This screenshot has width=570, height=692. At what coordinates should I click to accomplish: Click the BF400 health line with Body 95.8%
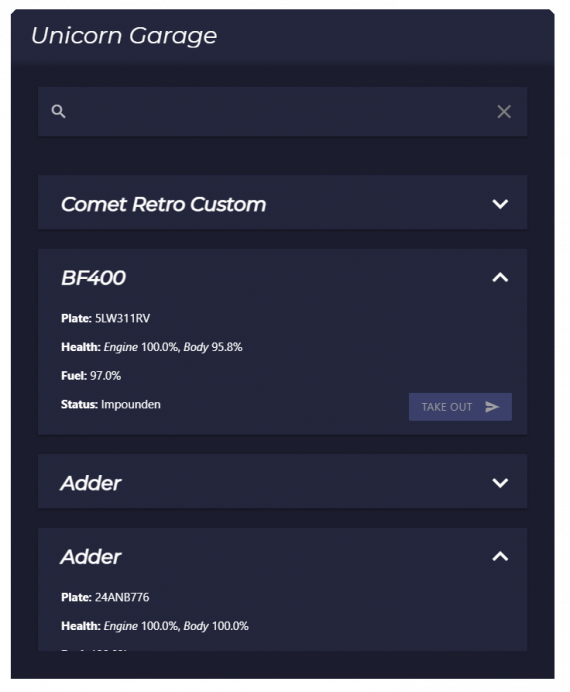[152, 347]
